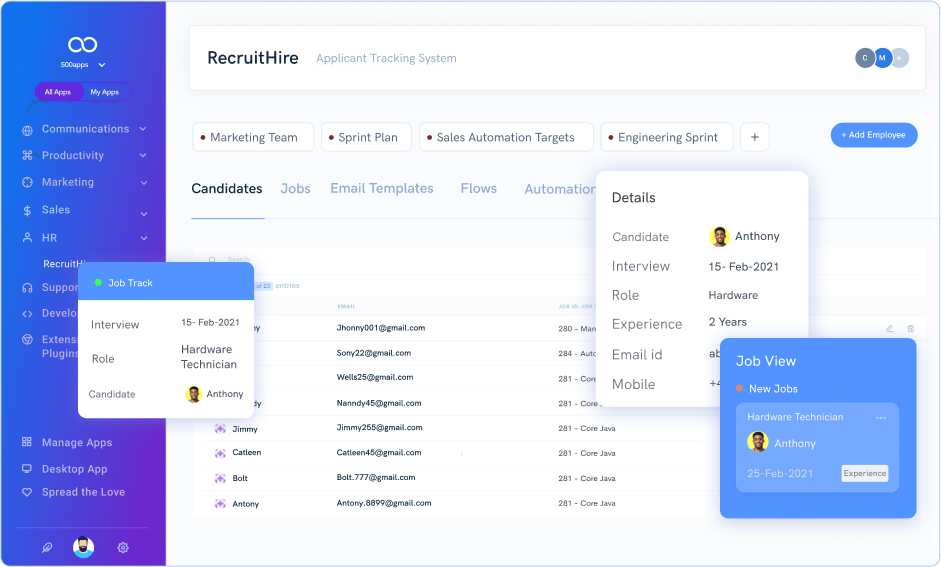This screenshot has height=567, width=941.
Task: Click the Add Employee button
Action: coord(873,135)
